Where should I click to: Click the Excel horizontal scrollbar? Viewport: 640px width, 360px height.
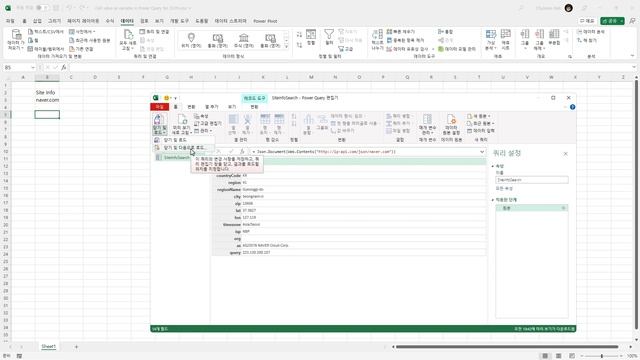(x=507, y=347)
